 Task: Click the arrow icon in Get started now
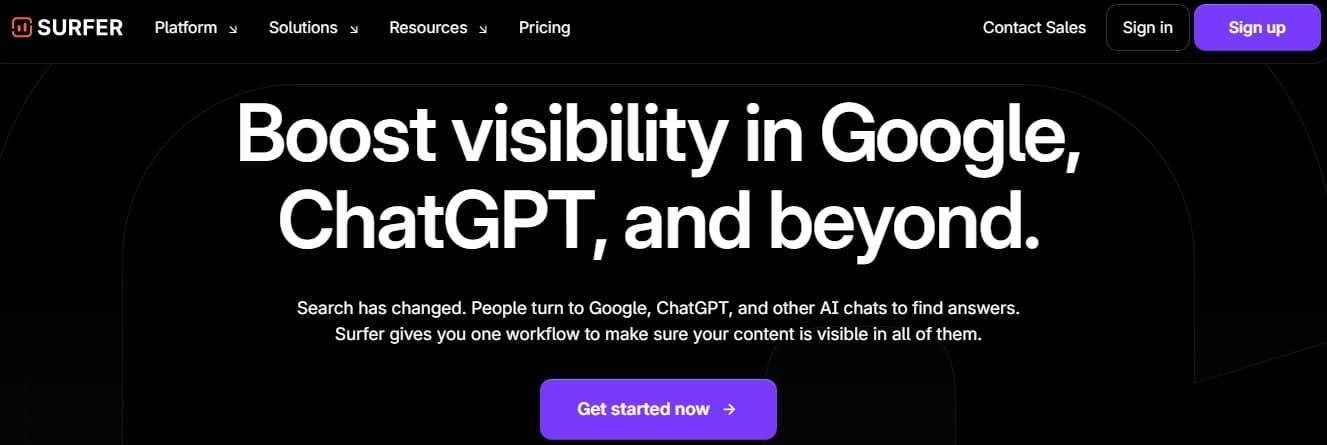729,409
